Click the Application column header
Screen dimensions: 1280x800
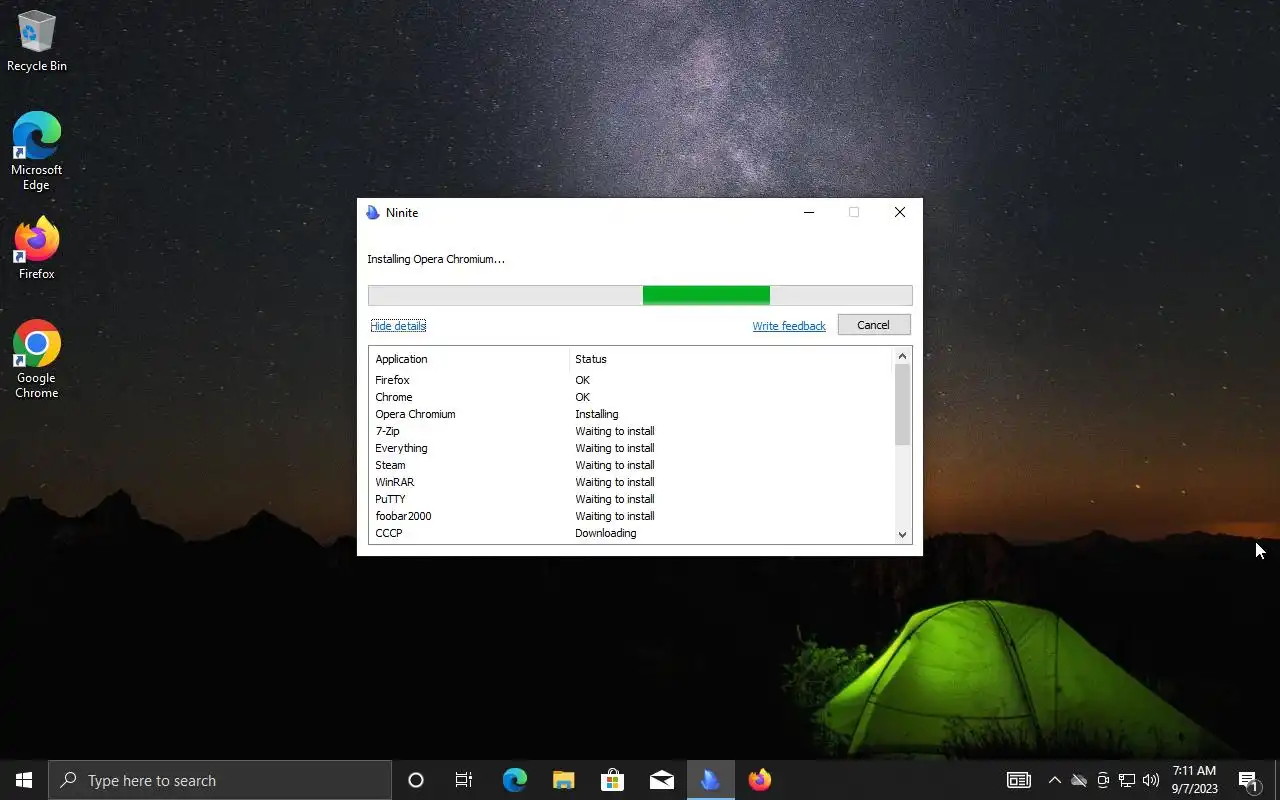click(x=469, y=359)
